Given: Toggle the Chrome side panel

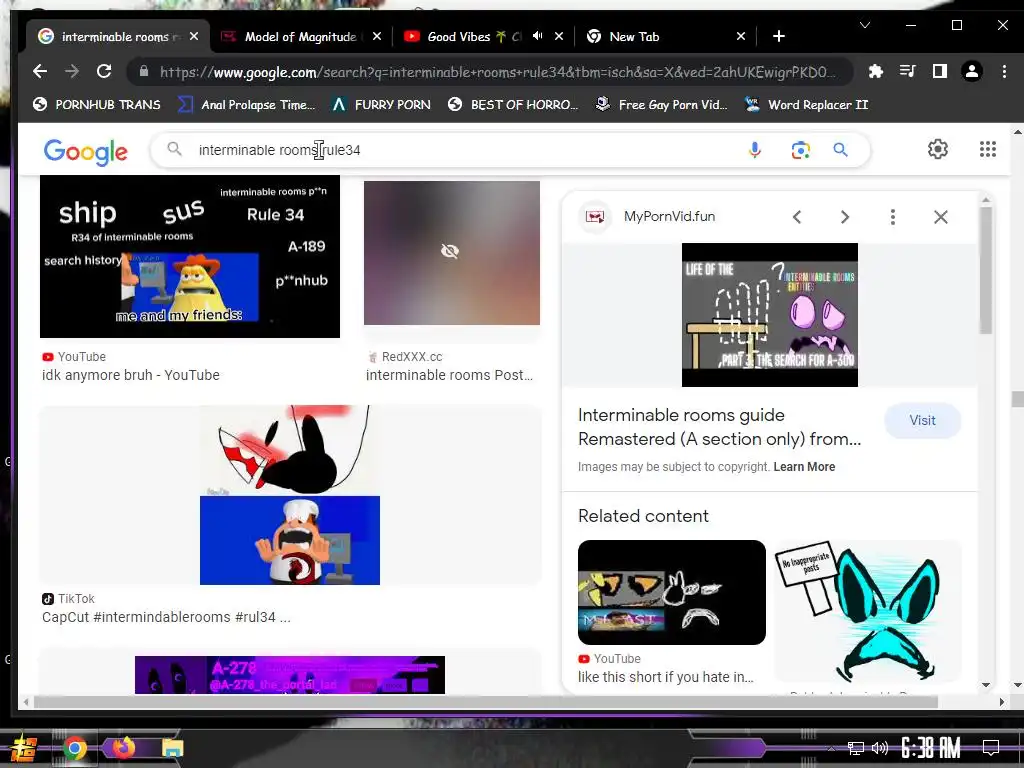Looking at the screenshot, I should 940,71.
